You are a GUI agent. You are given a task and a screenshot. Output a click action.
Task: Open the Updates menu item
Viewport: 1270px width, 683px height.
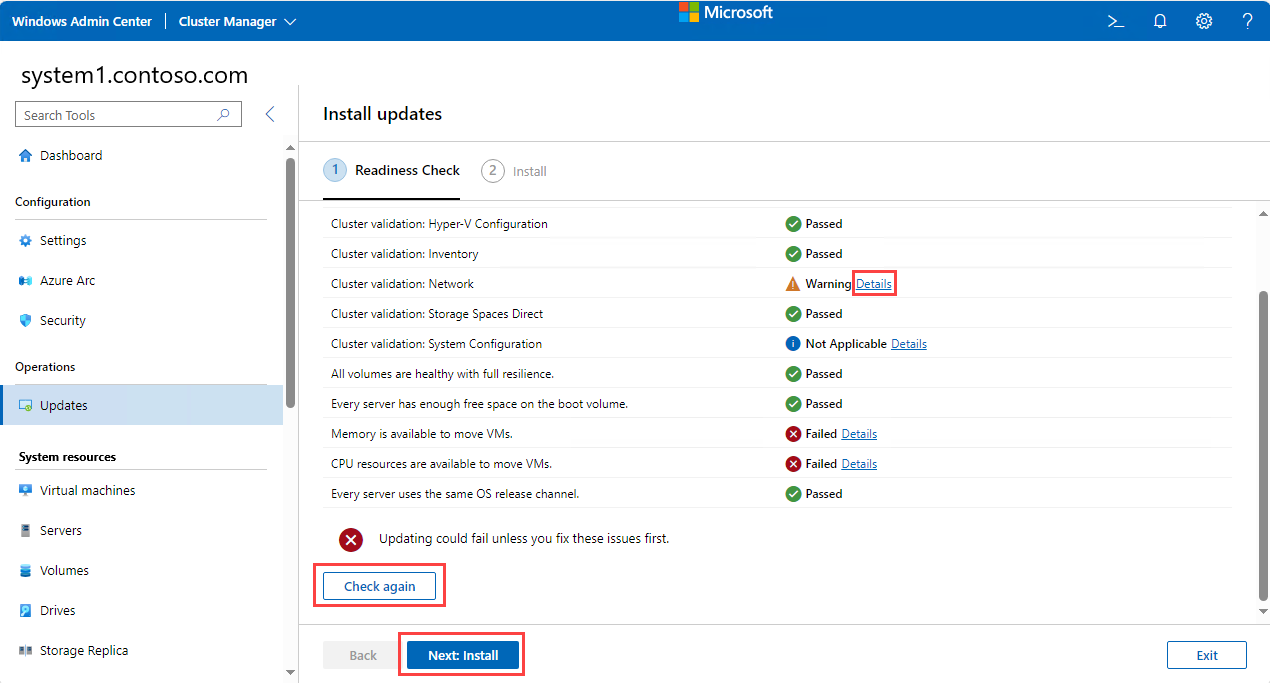64,406
